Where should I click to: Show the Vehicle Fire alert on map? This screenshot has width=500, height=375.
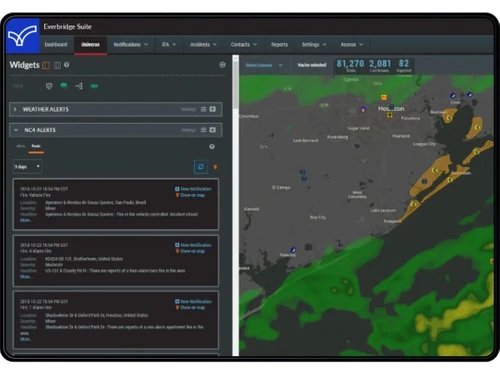tap(190, 195)
